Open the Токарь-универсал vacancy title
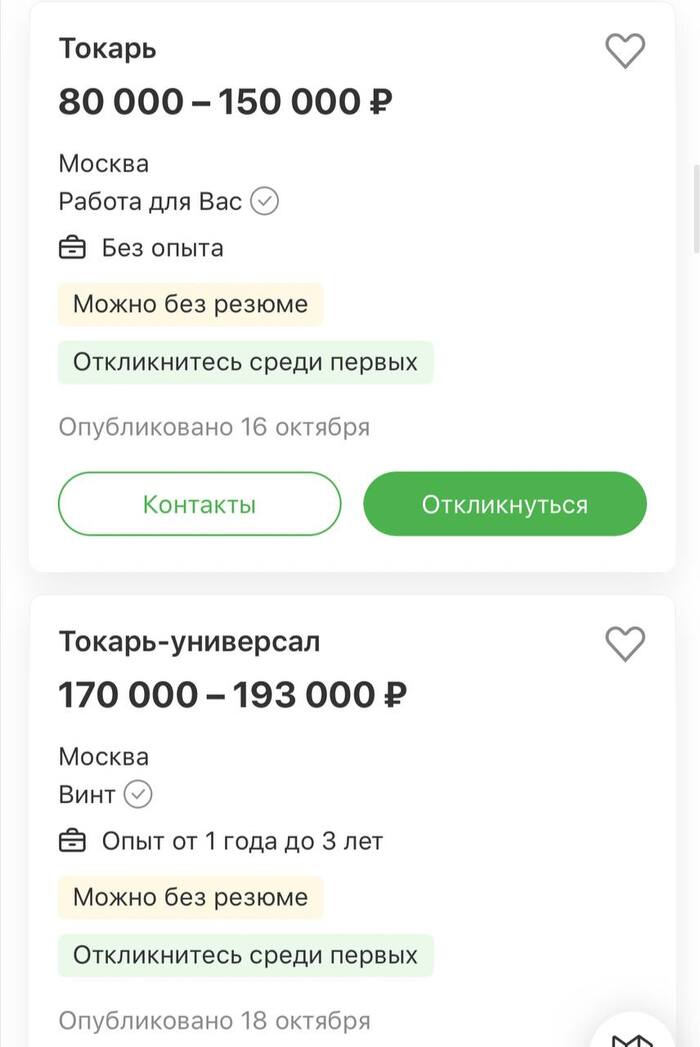The image size is (700, 1047). click(189, 641)
